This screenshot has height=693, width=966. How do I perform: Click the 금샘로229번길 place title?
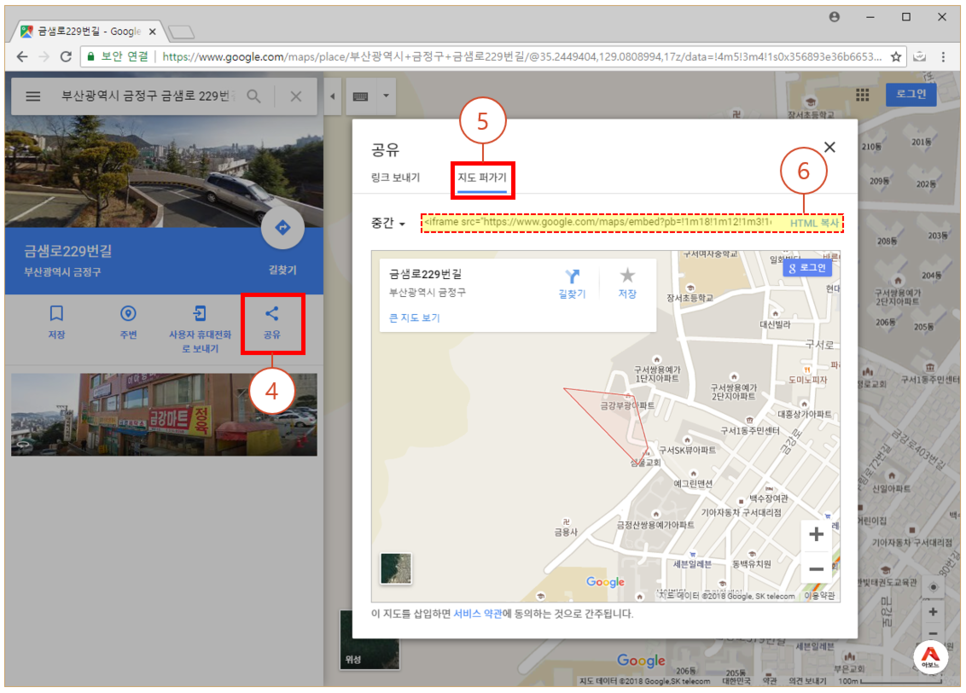[x=68, y=251]
